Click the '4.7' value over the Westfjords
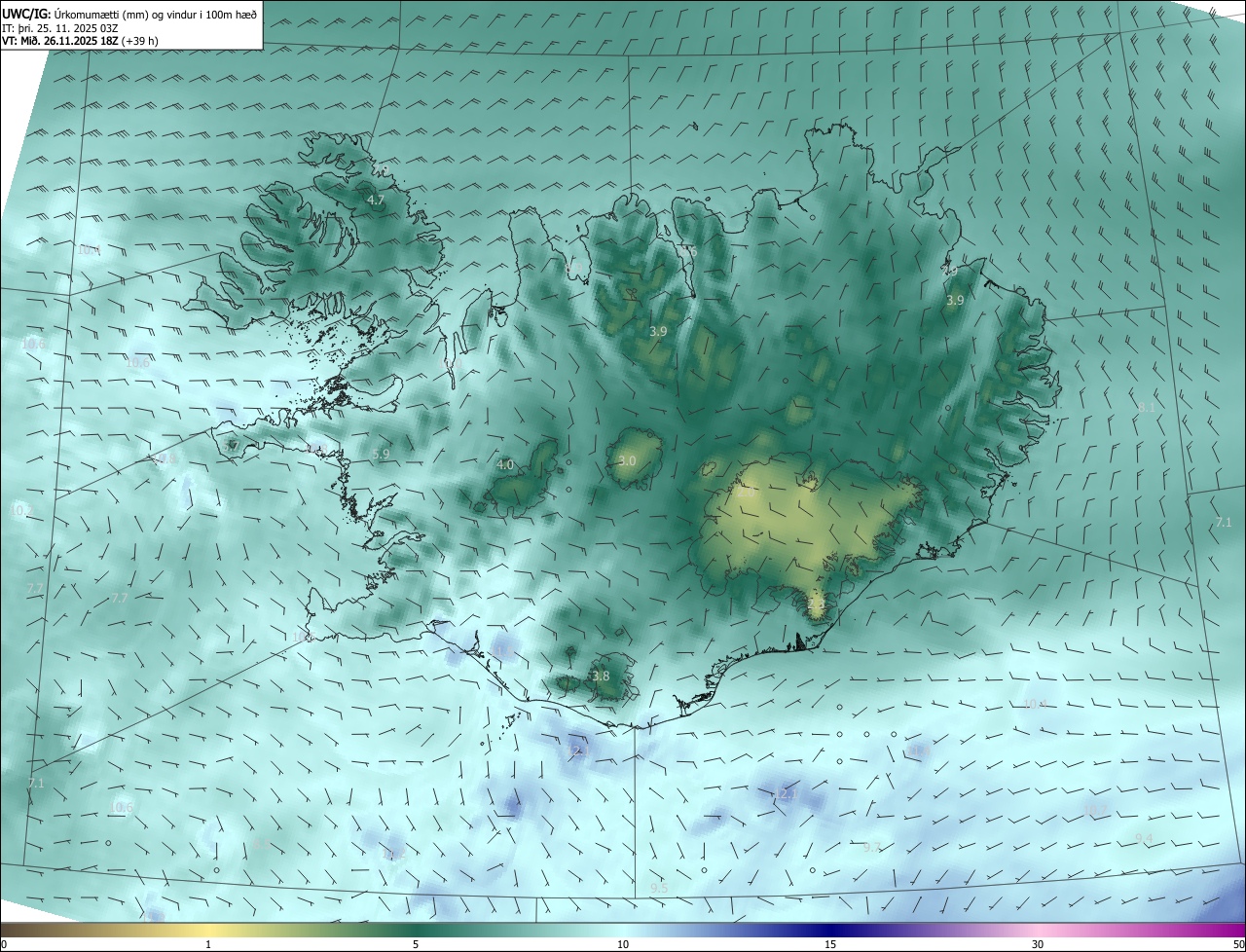1246x952 pixels. click(376, 200)
